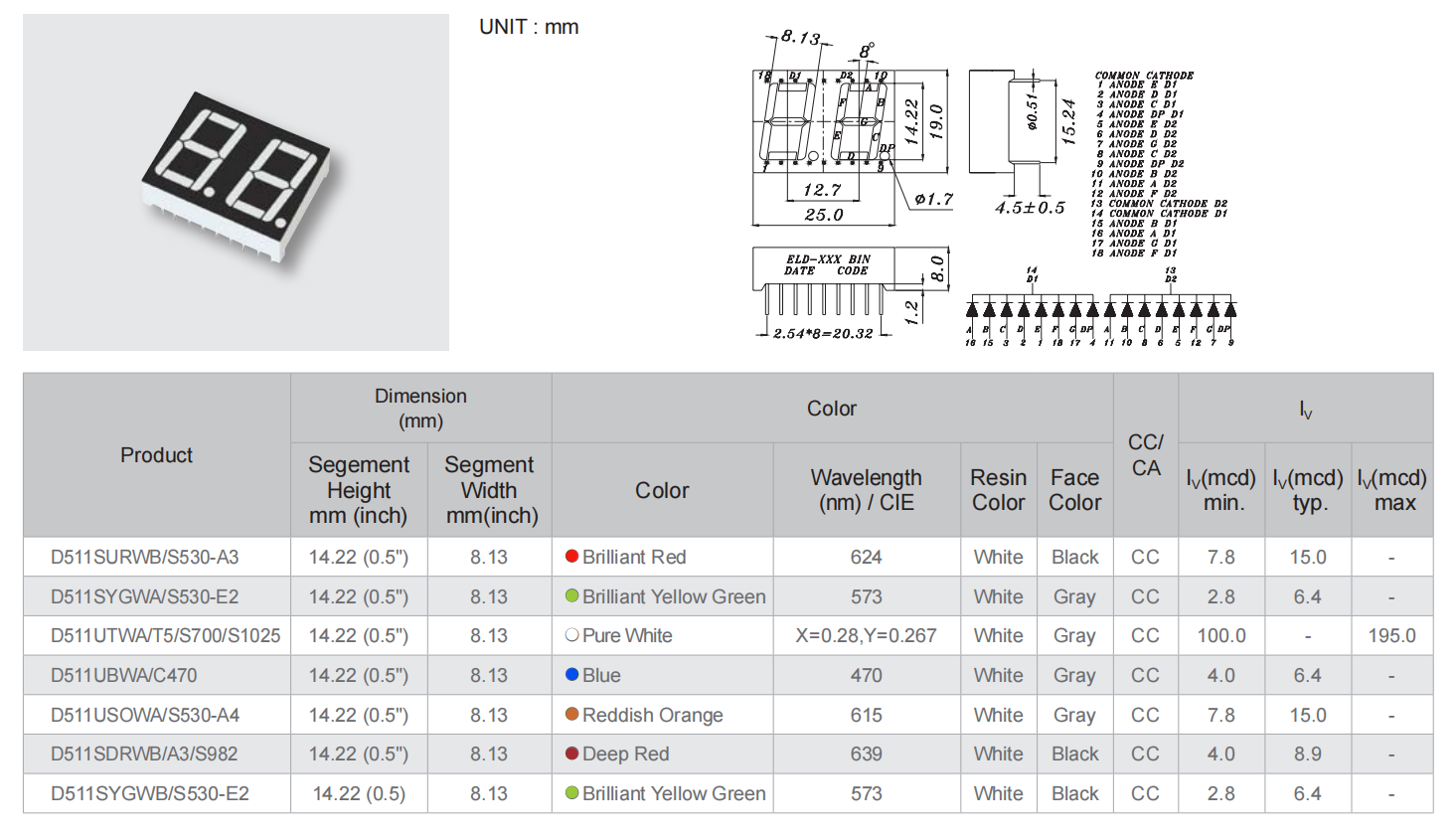Click the 'Segement Height mm (inch)' header
Viewport: 1456px width, 838px height.
359,490
